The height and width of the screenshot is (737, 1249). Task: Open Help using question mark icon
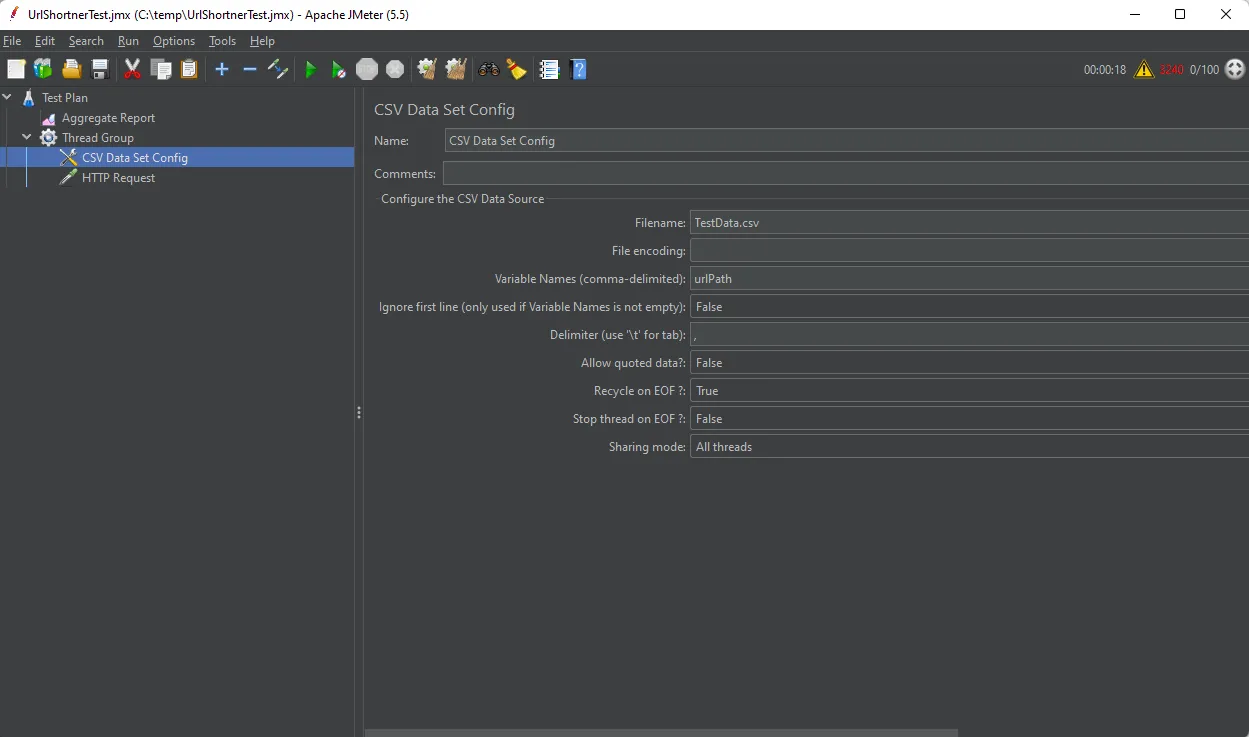tap(578, 69)
